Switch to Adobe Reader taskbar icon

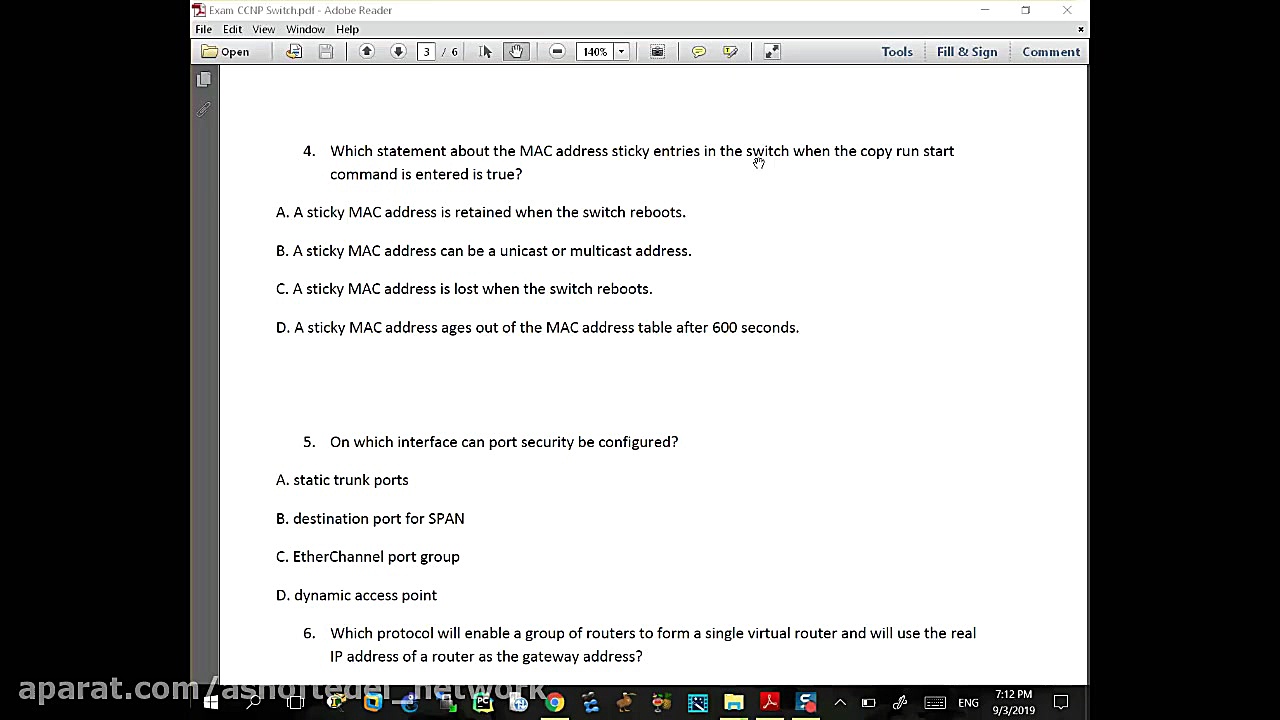770,703
